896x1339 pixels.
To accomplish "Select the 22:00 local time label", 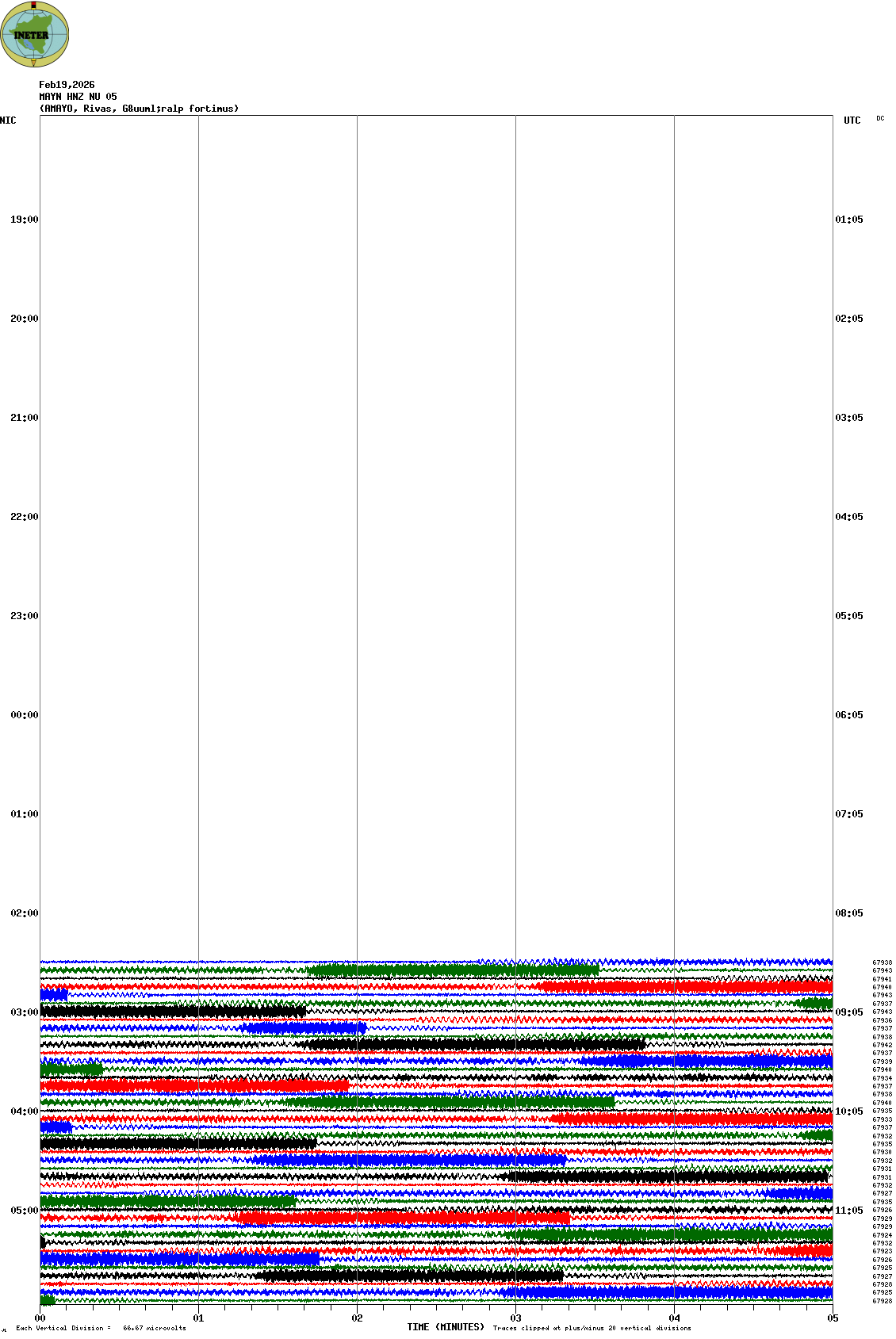I will [x=24, y=517].
